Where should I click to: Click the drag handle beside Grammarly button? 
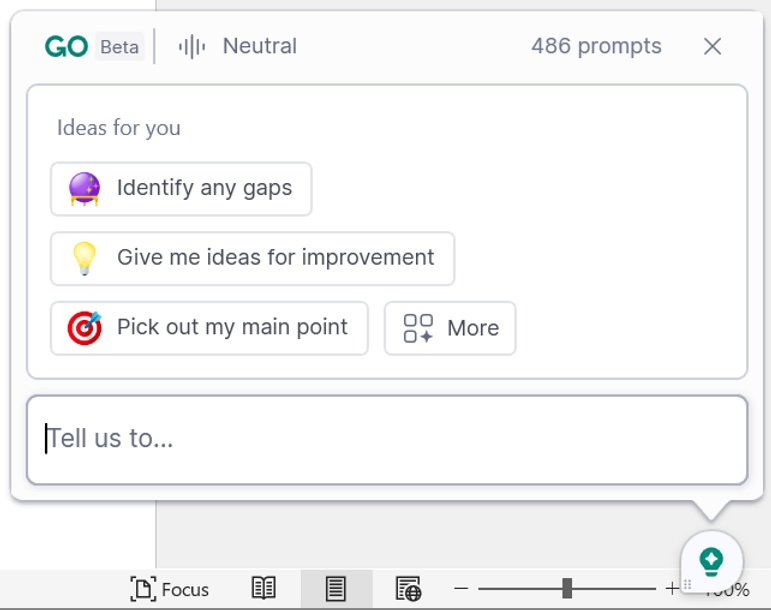coord(687,584)
